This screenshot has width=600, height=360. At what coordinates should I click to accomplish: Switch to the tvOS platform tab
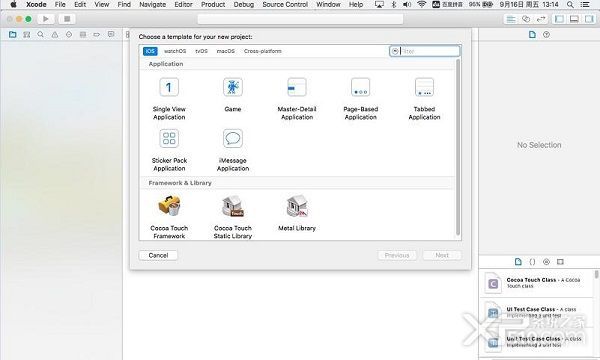click(201, 51)
